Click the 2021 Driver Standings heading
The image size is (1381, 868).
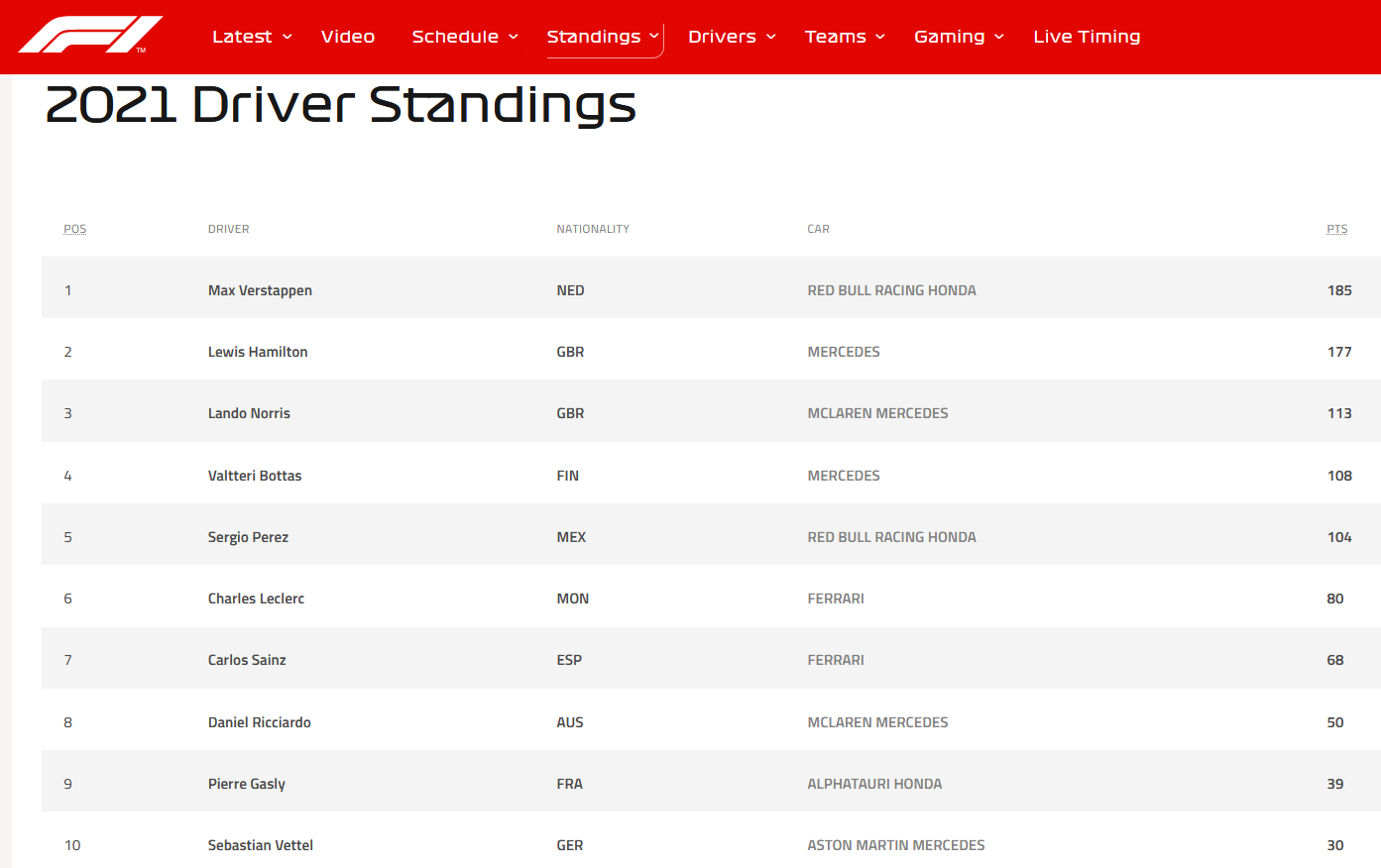point(341,105)
